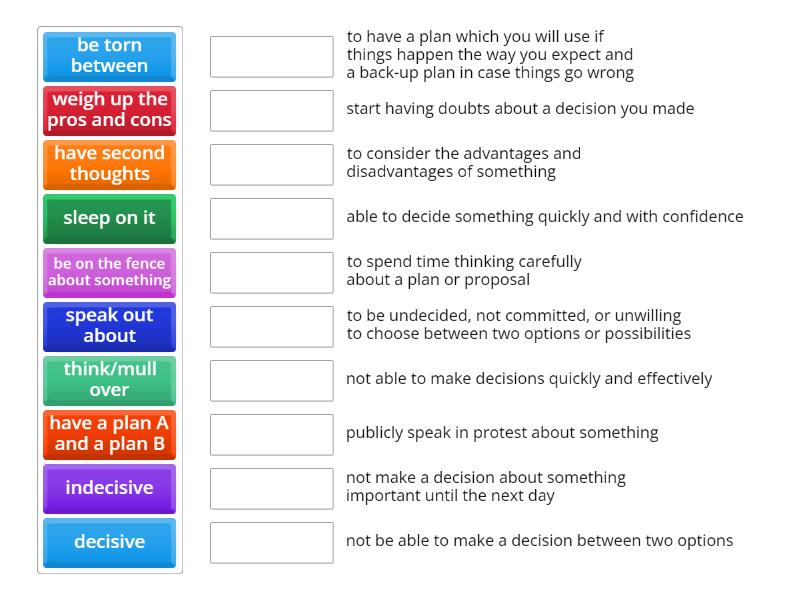Click the box beside 'publicly speak in protest'
The image size is (800, 600).
coord(272,434)
